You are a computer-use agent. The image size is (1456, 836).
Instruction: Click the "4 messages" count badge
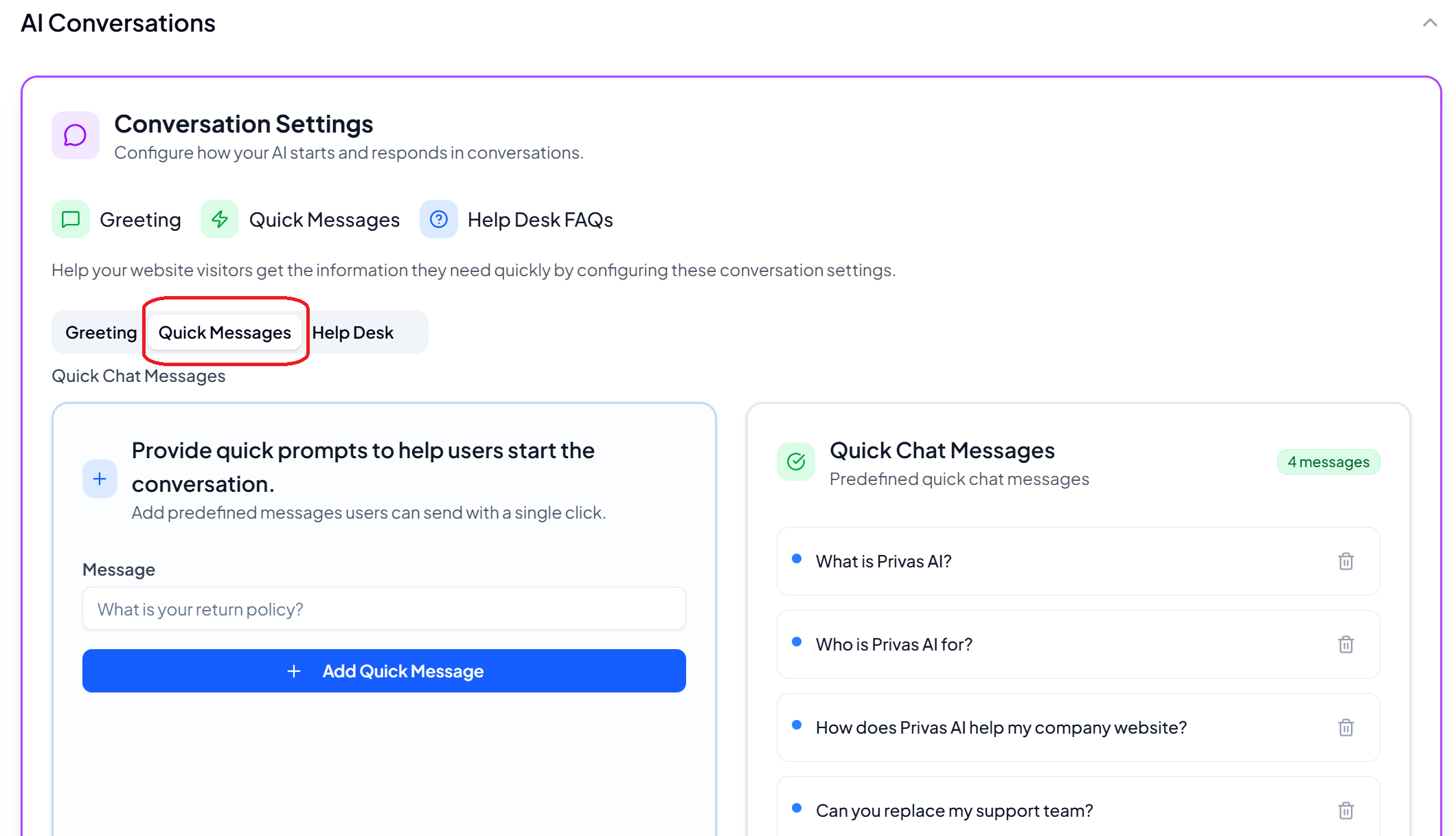coord(1328,462)
